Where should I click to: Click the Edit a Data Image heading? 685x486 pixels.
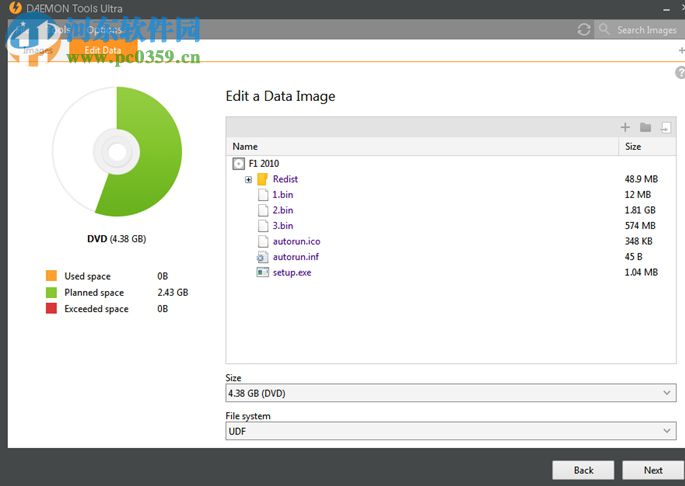coord(280,96)
